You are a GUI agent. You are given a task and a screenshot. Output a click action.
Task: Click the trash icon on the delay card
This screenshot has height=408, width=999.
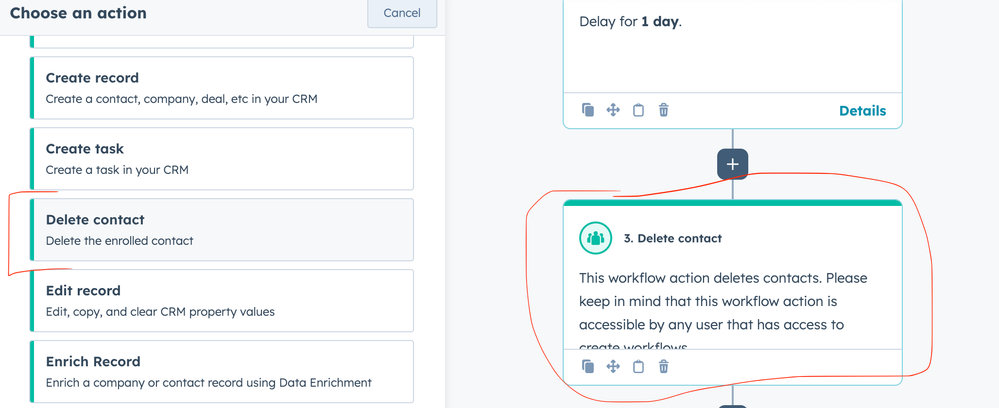[663, 110]
